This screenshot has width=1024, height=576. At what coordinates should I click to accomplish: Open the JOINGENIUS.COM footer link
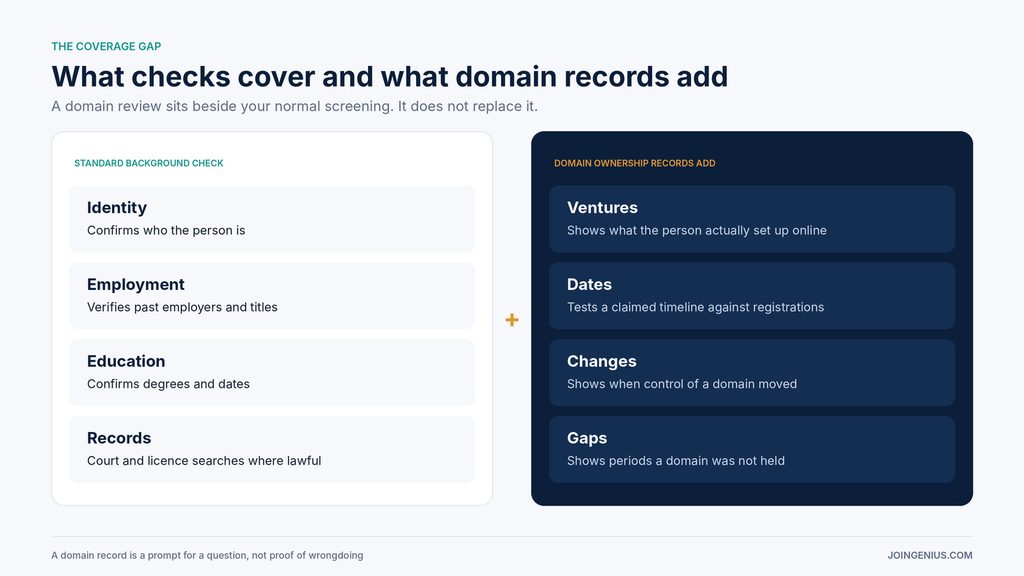tap(930, 556)
